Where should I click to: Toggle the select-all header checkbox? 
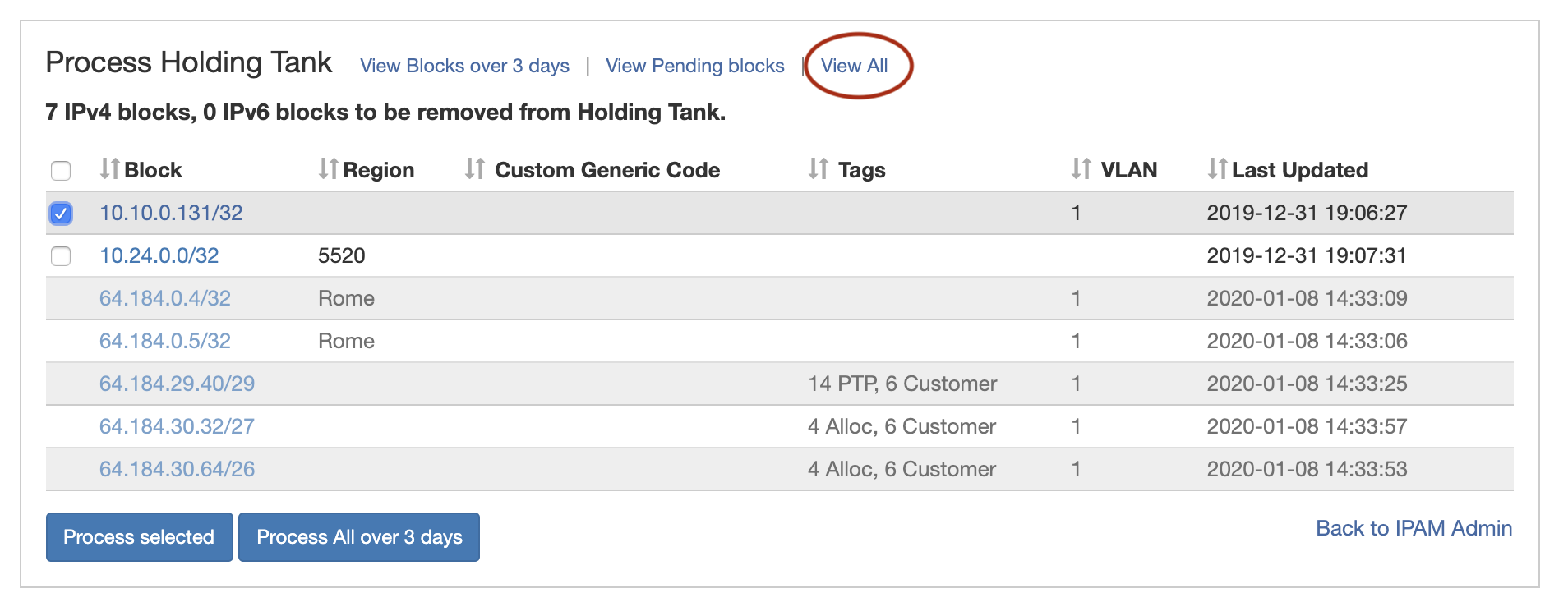coord(61,171)
